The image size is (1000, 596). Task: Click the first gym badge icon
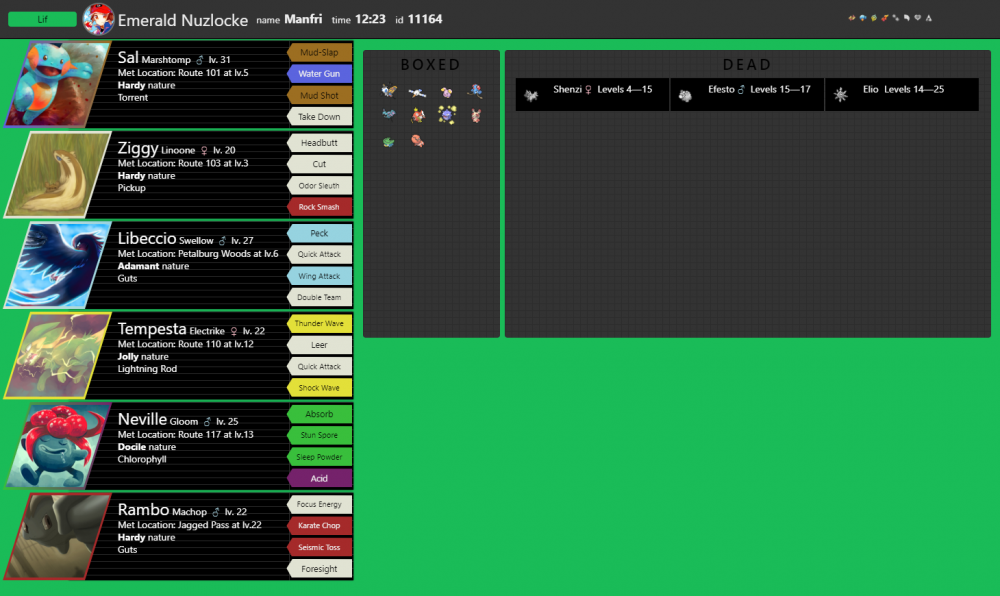[851, 18]
